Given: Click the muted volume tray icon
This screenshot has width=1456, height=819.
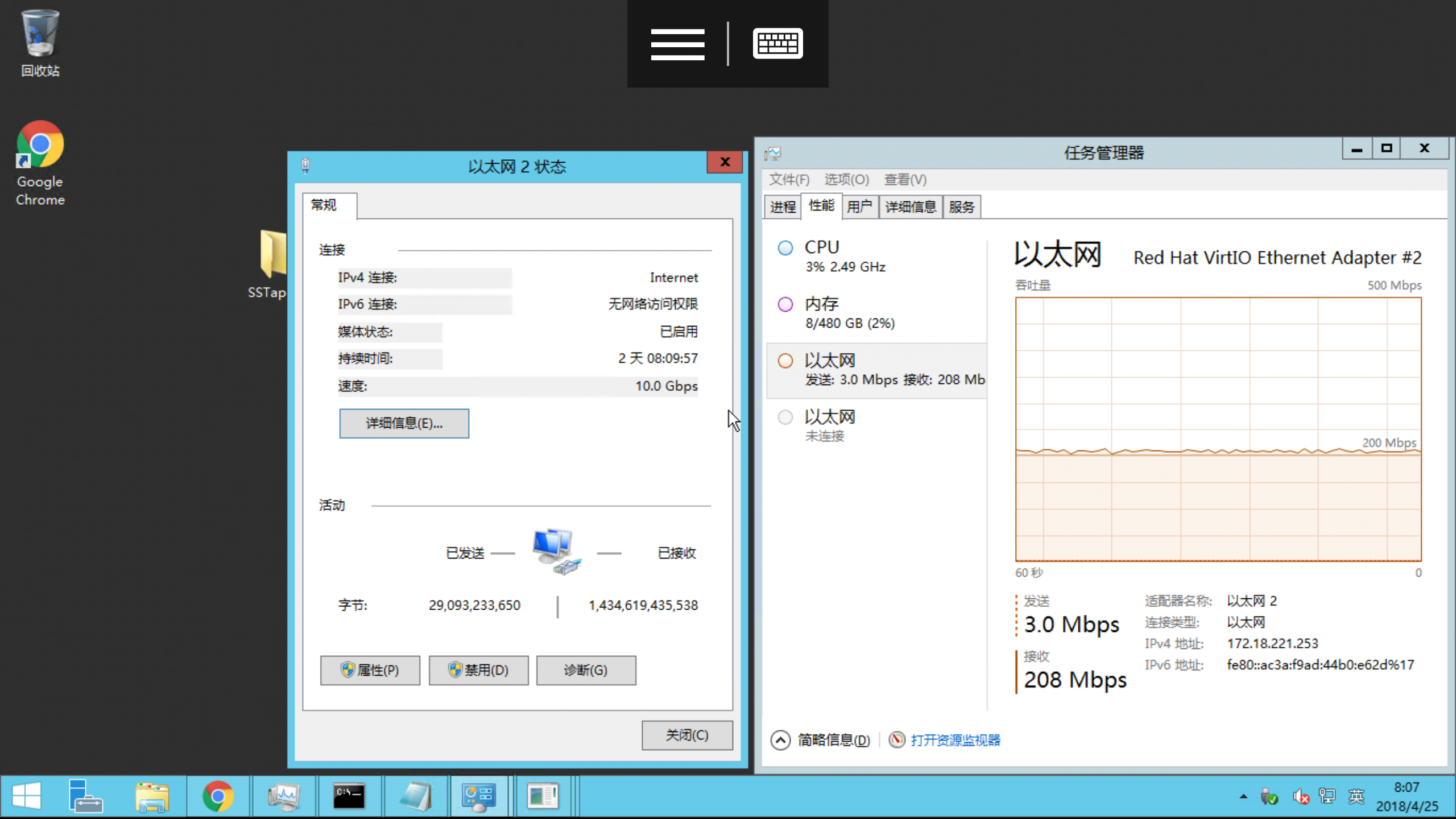Looking at the screenshot, I should click(1300, 796).
